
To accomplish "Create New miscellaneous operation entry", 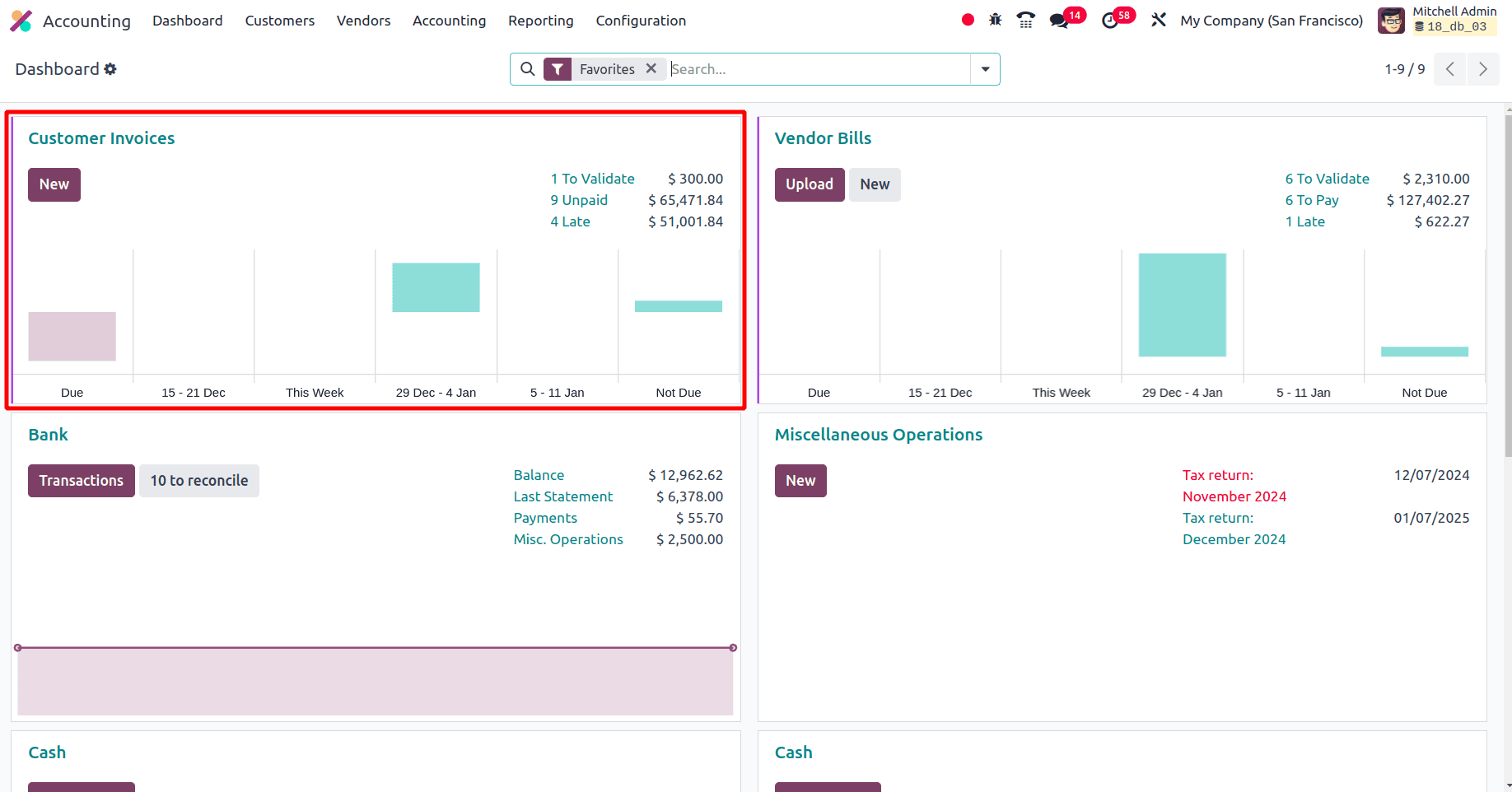I will 800,481.
